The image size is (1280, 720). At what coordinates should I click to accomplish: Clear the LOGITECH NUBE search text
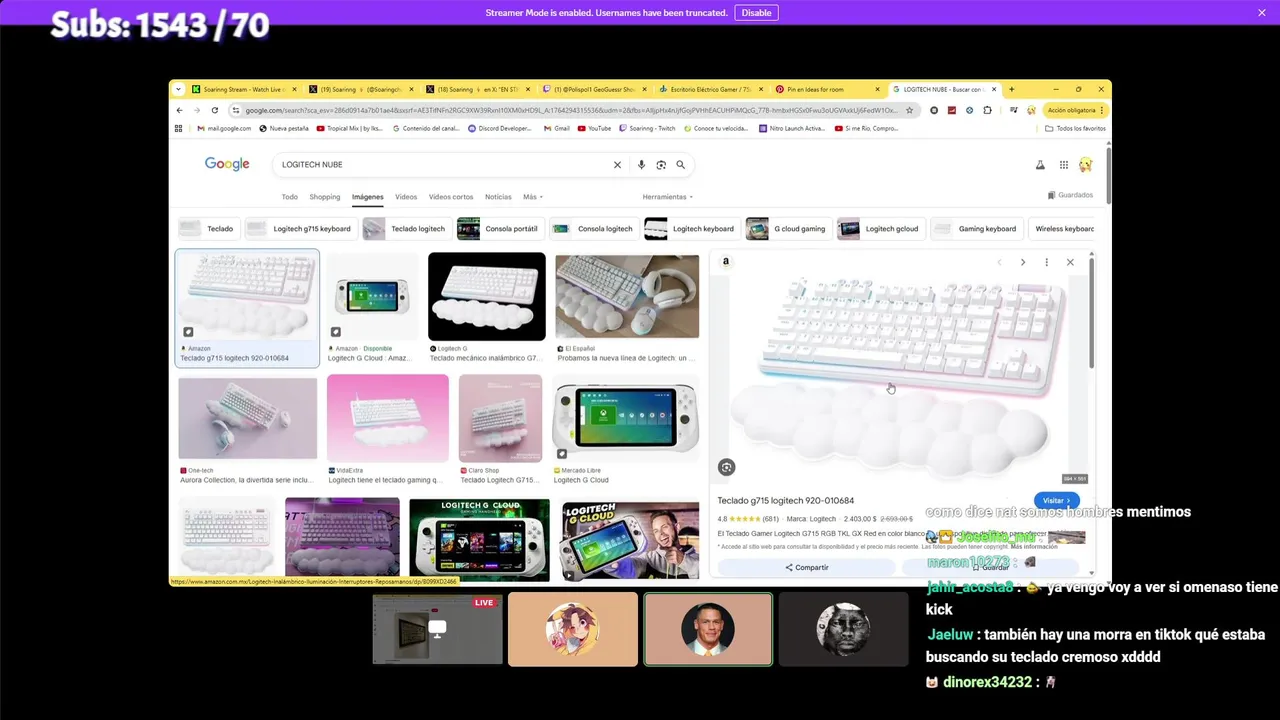coord(617,165)
